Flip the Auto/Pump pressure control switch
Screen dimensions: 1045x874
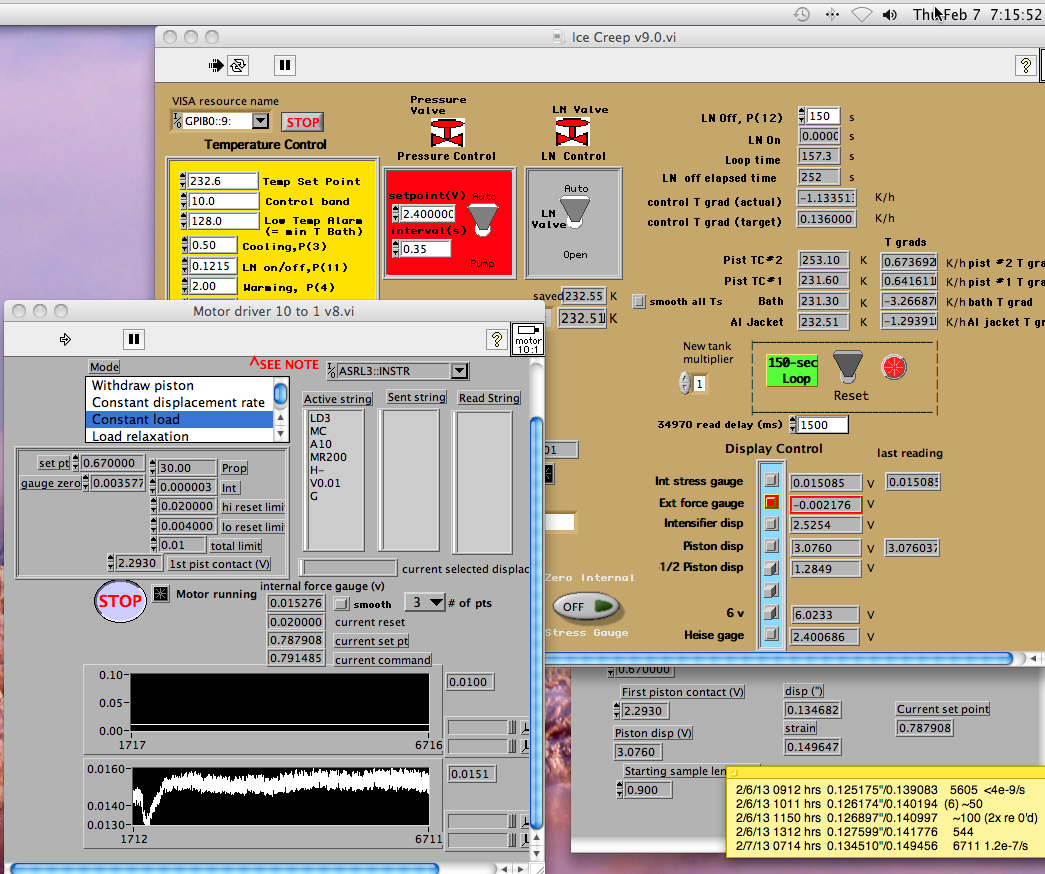coord(481,220)
